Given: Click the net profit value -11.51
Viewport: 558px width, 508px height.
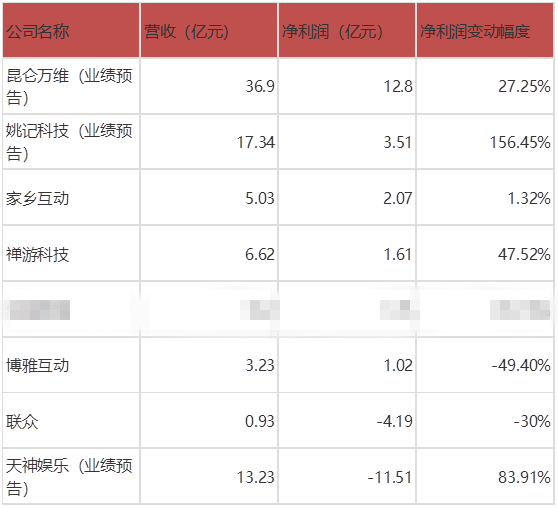Looking at the screenshot, I should (390, 477).
